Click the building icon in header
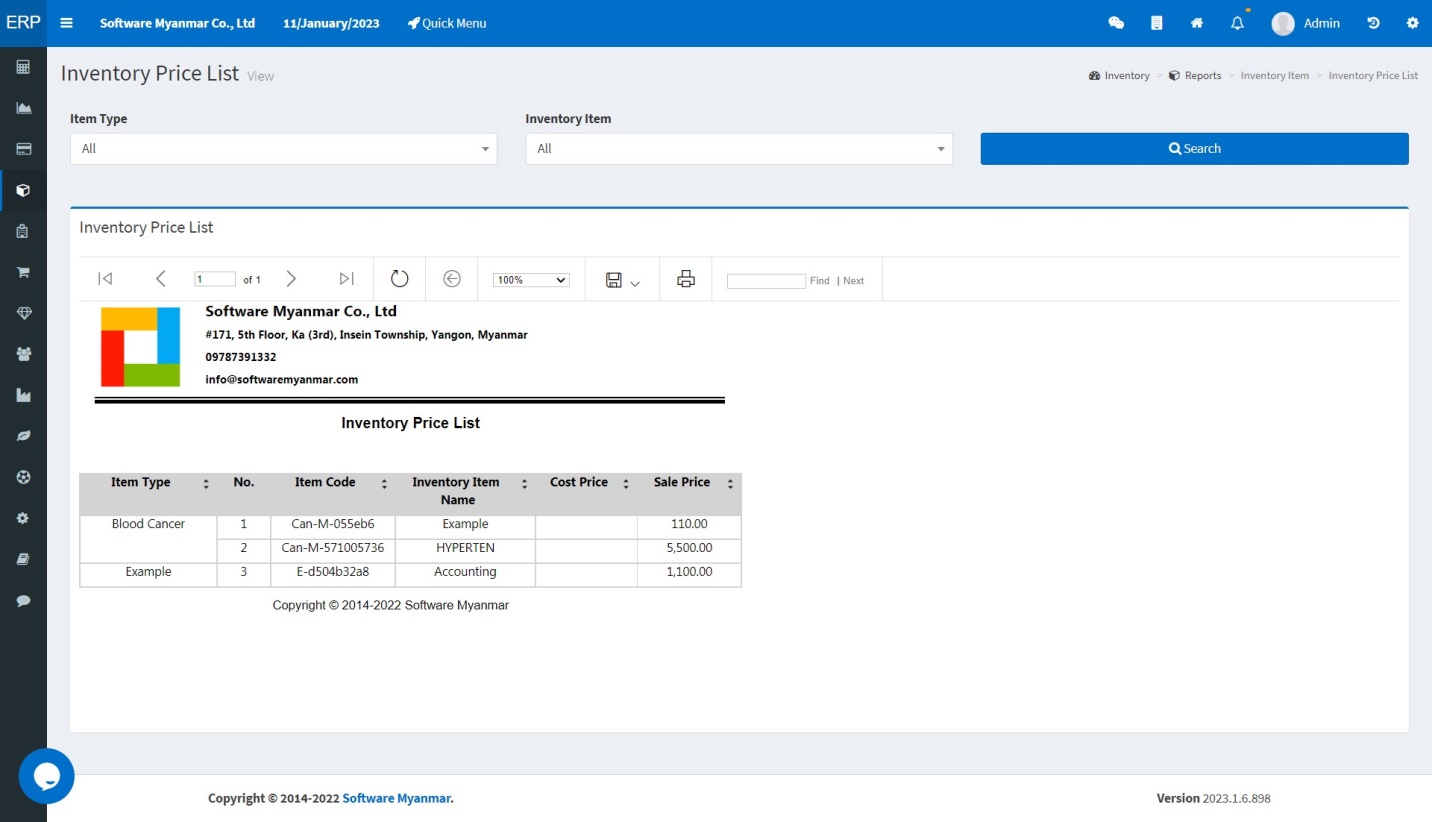1432x822 pixels. pyautogui.click(x=1157, y=23)
